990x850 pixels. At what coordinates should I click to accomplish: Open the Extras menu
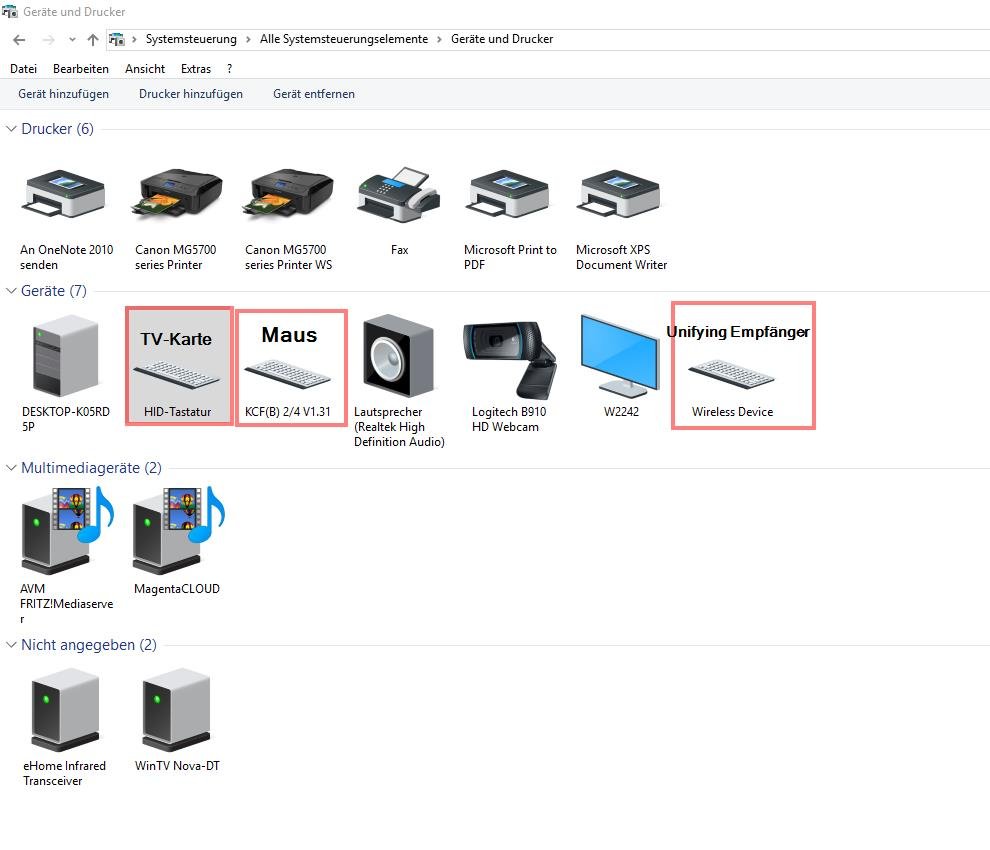[196, 69]
